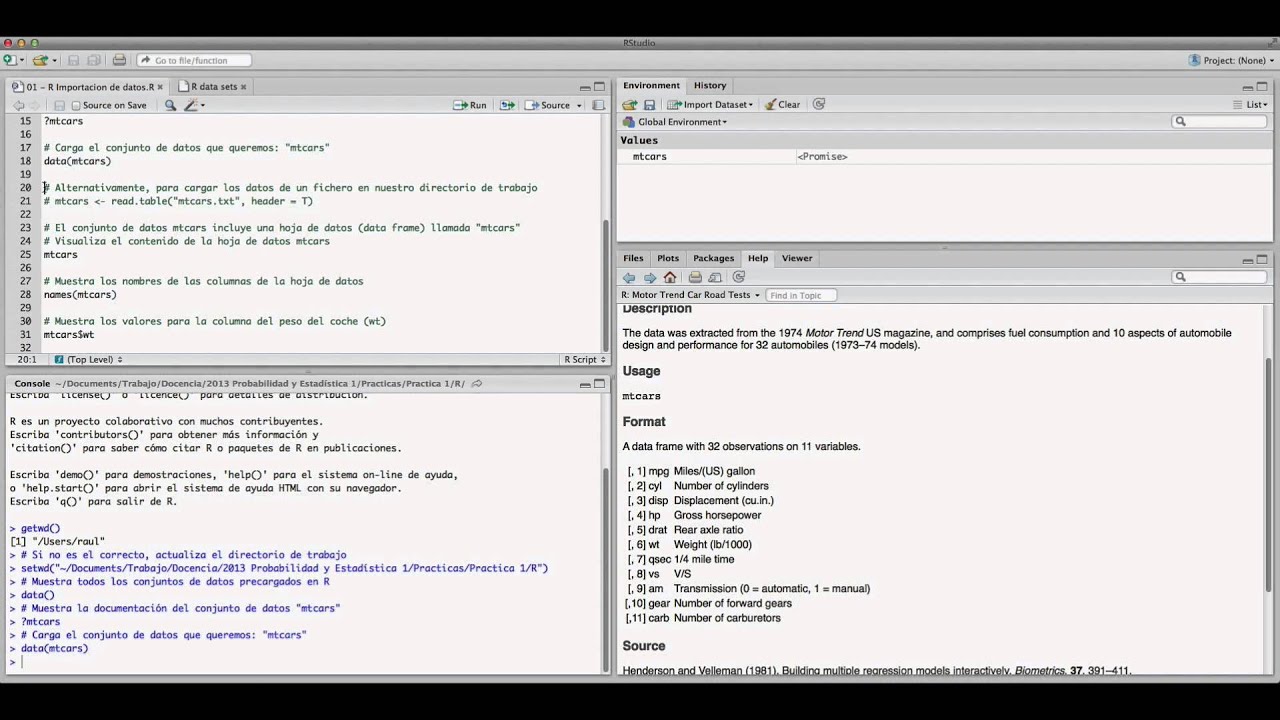1280x720 pixels.
Task: Click the Help search field
Action: click(1219, 277)
